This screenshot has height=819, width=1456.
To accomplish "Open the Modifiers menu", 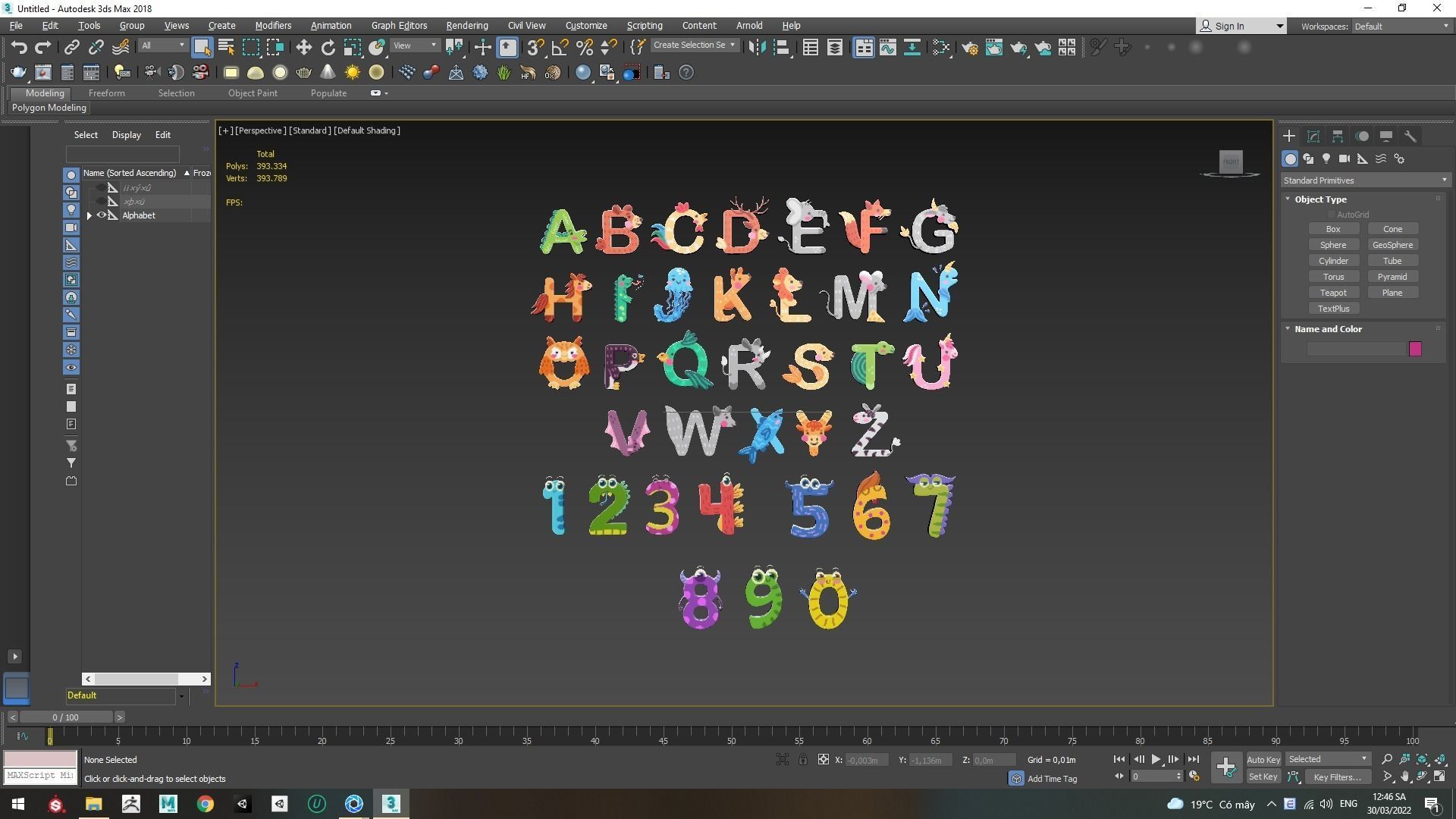I will coord(273,25).
